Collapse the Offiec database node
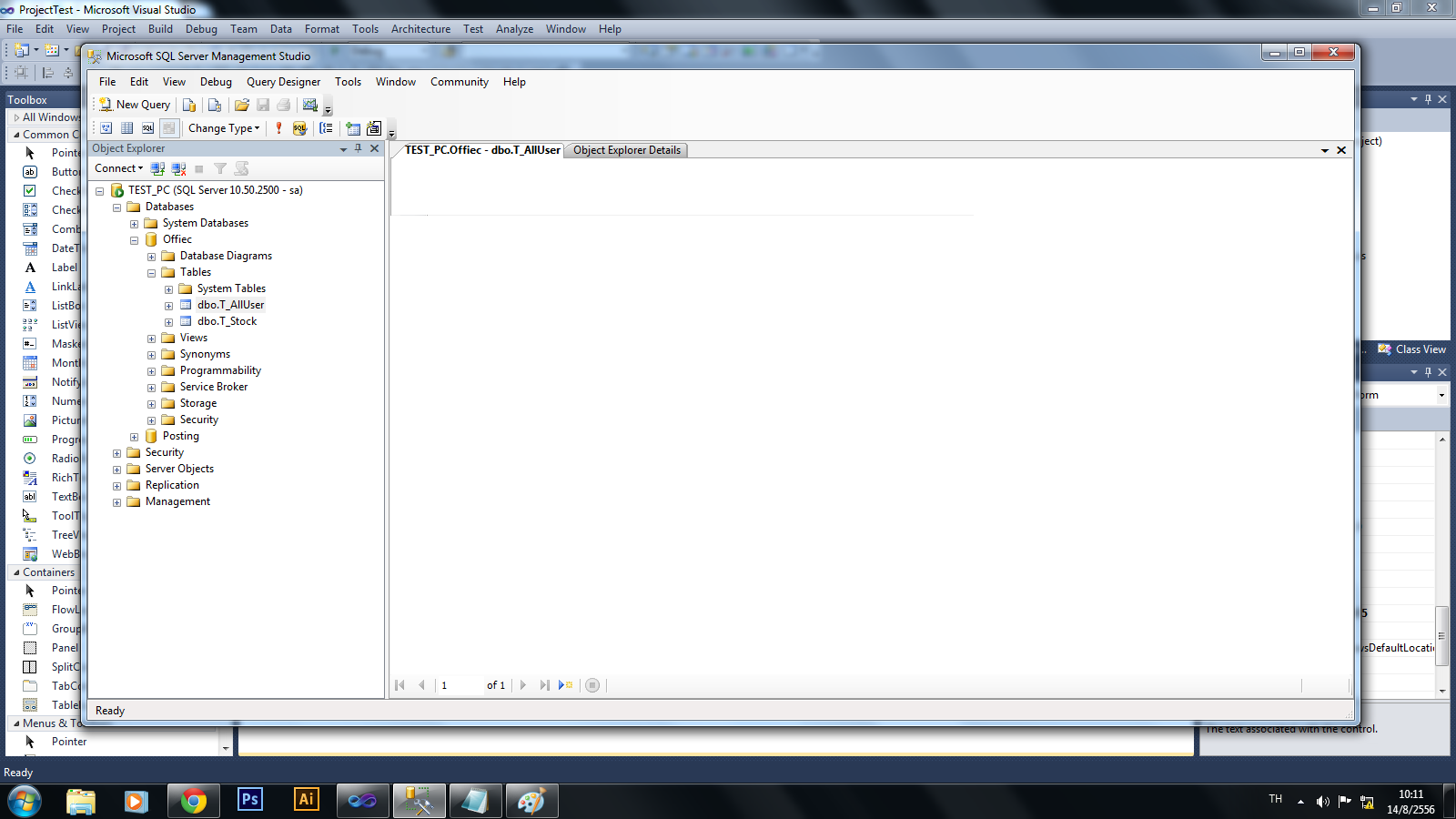This screenshot has width=1456, height=819. click(x=135, y=240)
